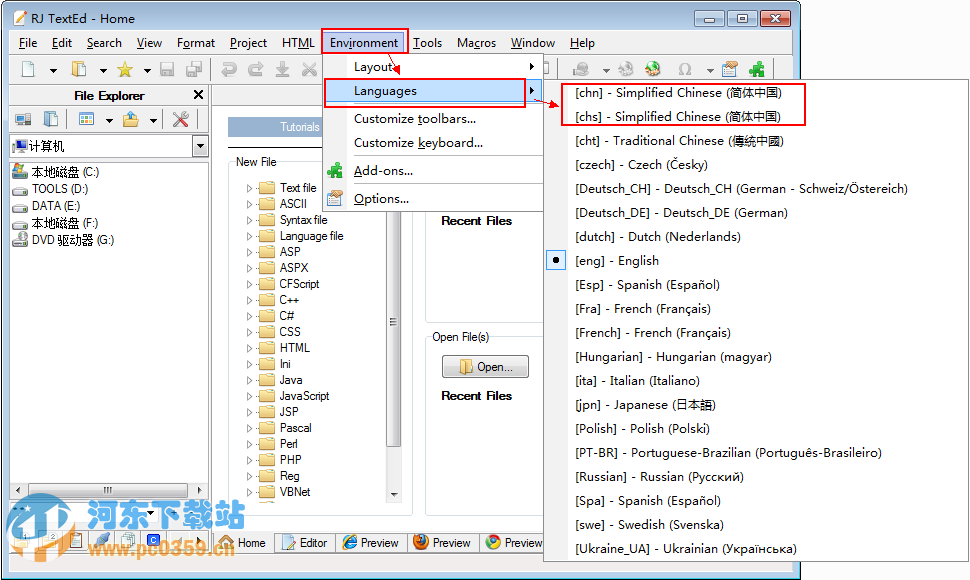This screenshot has width=970, height=580.
Task: Click the Omega special character icon
Action: point(685,69)
